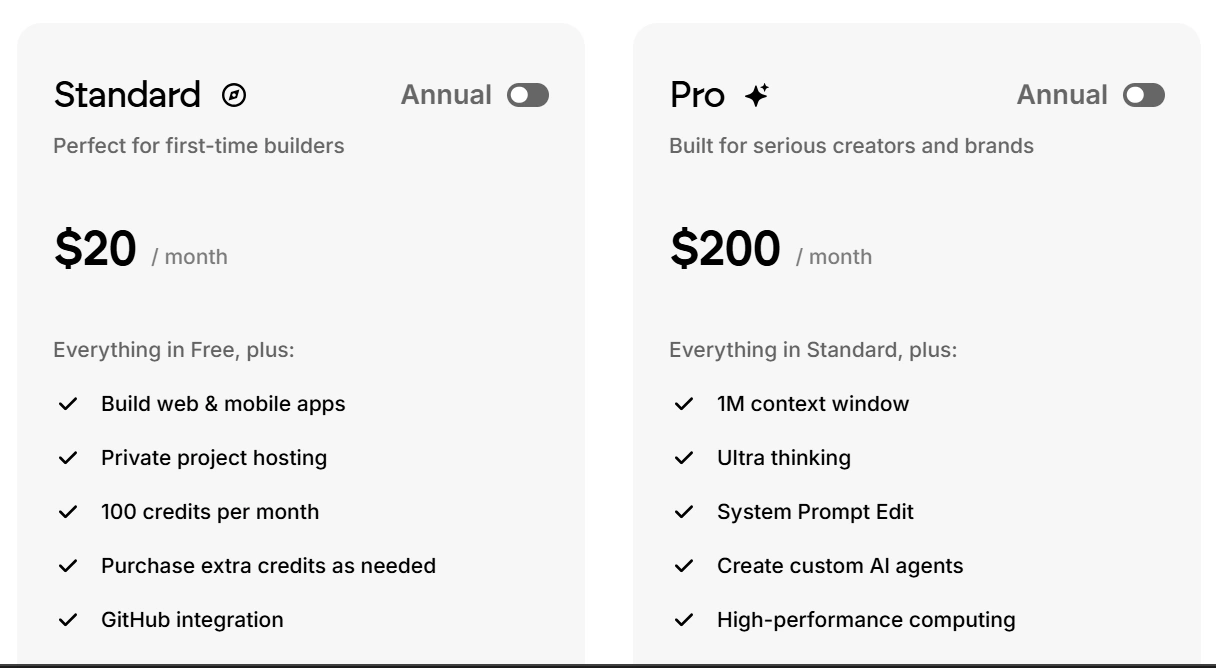Click the High-performance computing feature text
Image resolution: width=1216 pixels, height=668 pixels.
[866, 620]
